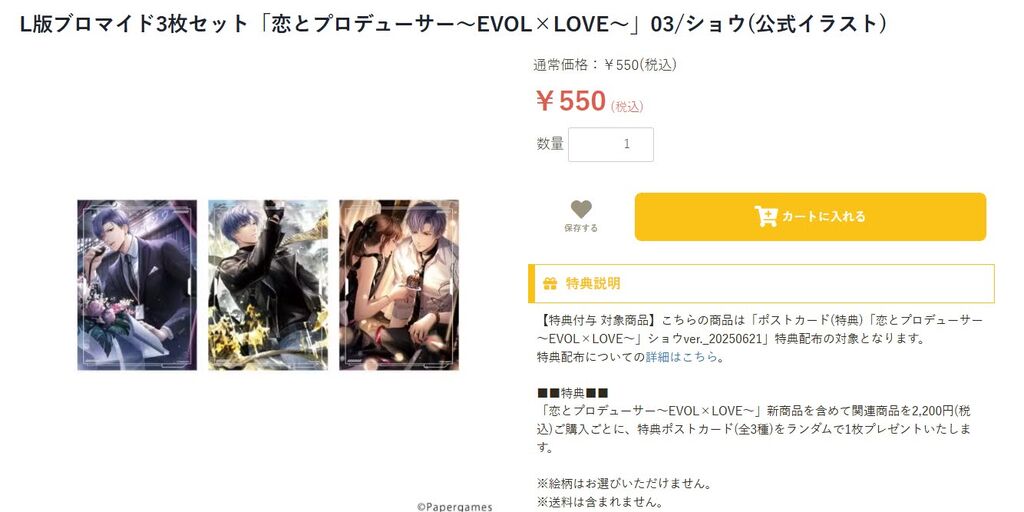Add item with カートに入れる button
The height and width of the screenshot is (512, 1024).
pyautogui.click(x=810, y=217)
